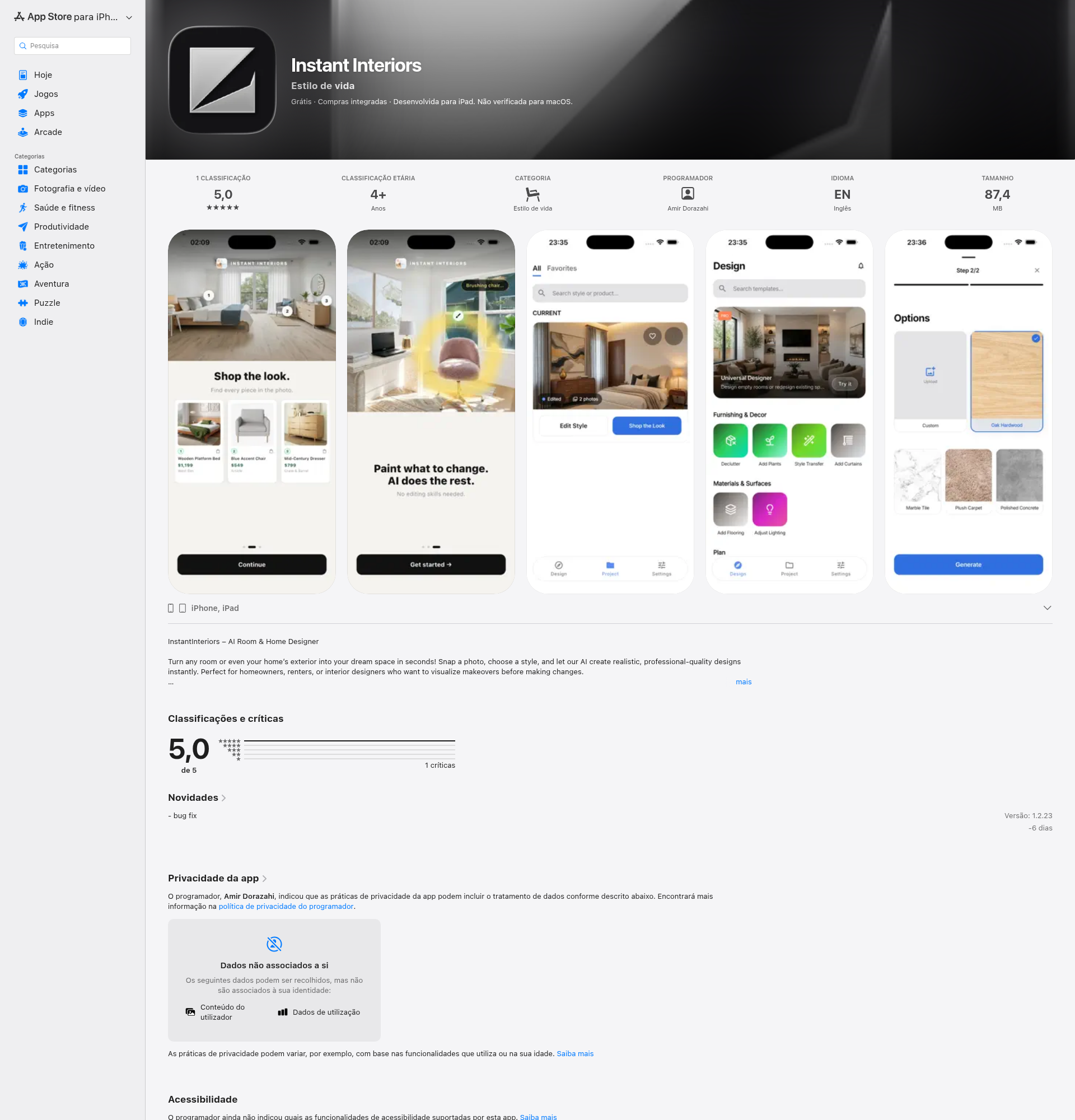The height and width of the screenshot is (1120, 1075).
Task: Click the Indie category icon
Action: tap(23, 321)
